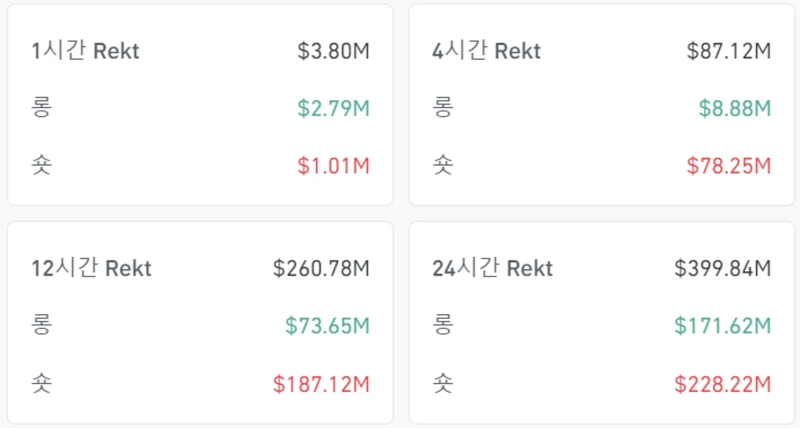Select the $3.80M total liquidation value
The image size is (800, 428).
pyautogui.click(x=333, y=51)
